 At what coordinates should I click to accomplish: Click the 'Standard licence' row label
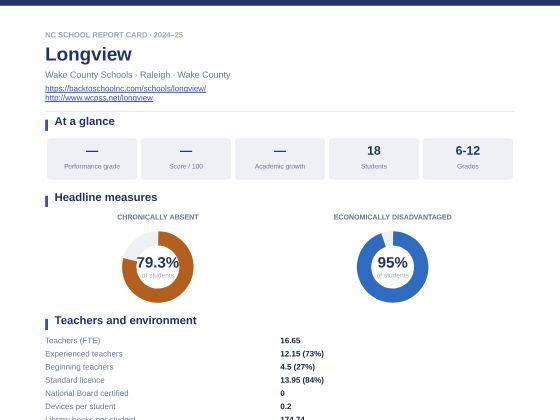coord(75,380)
